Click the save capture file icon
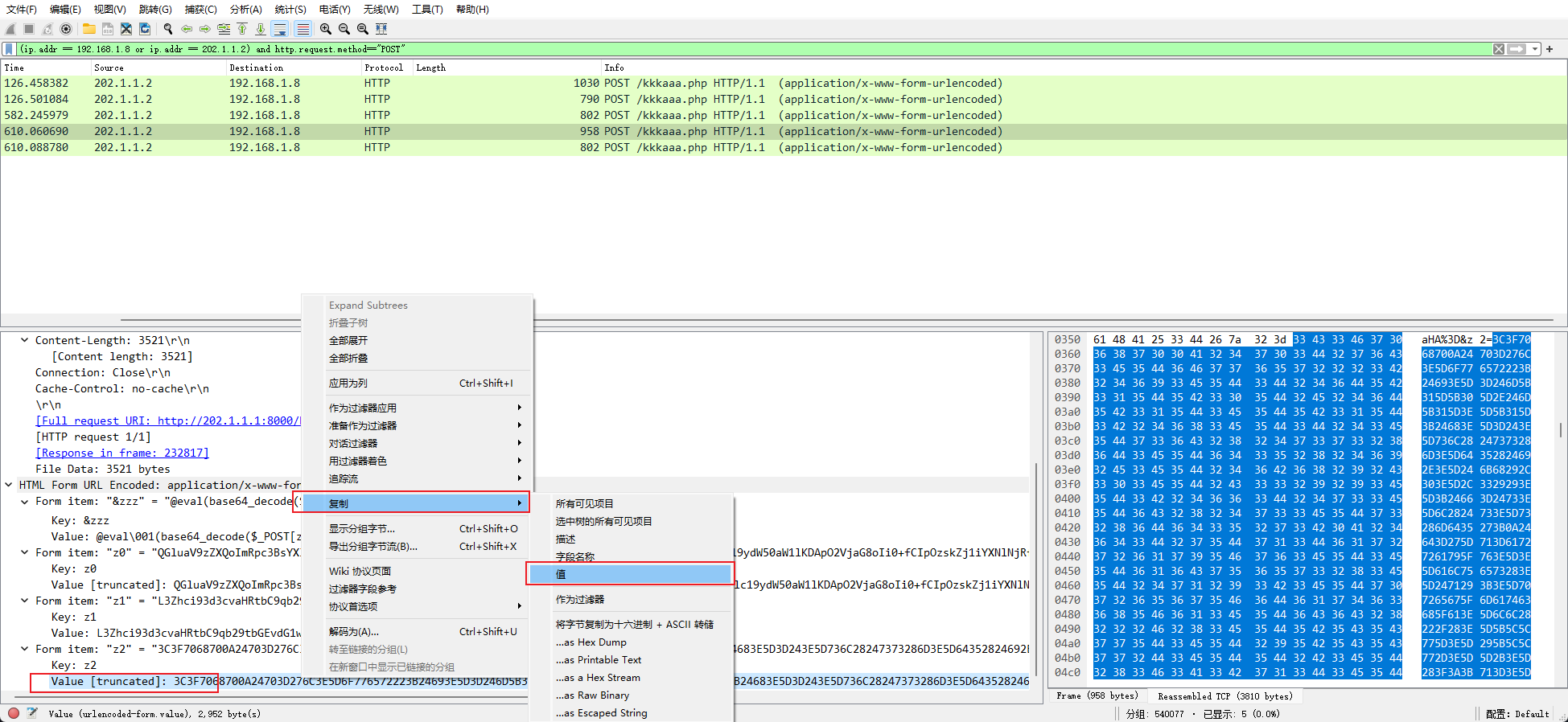The image size is (1568, 722). 108,29
